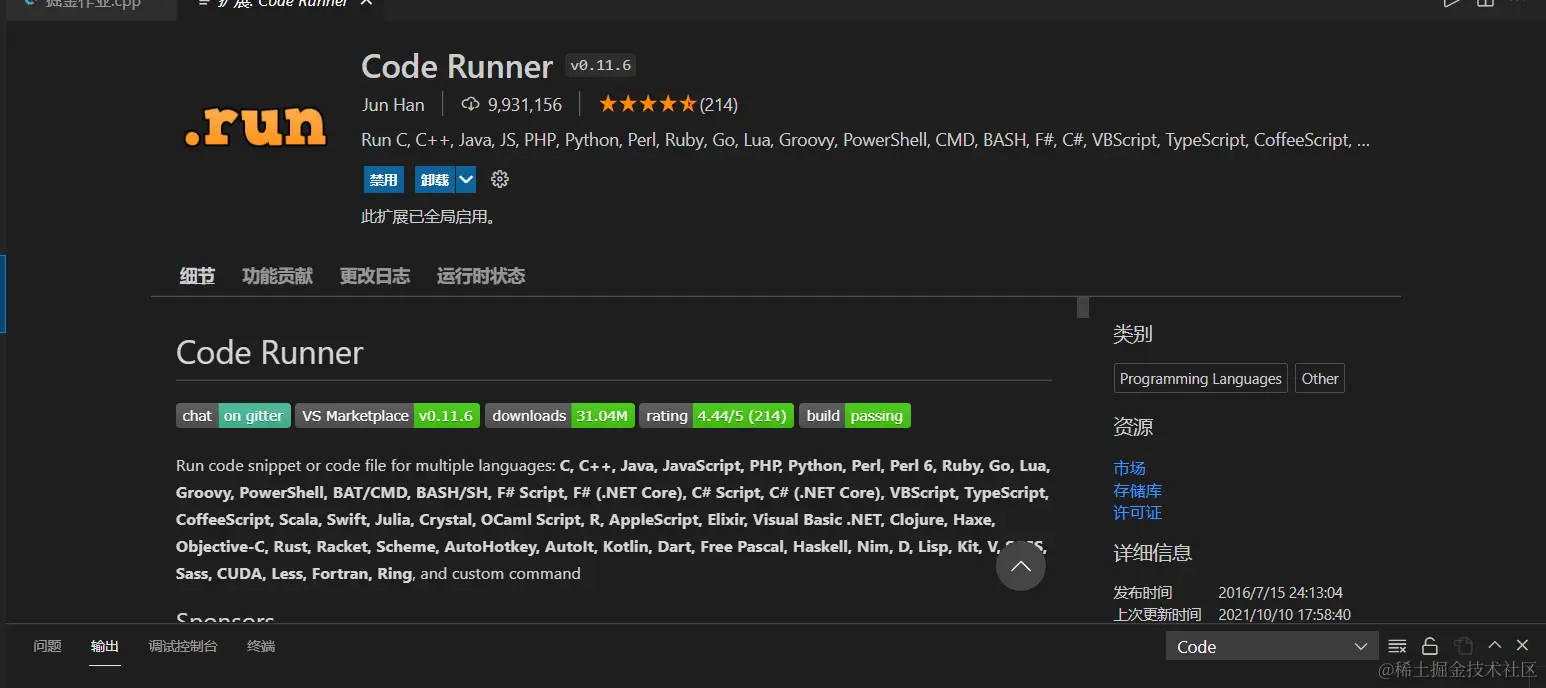Clear the output panel
Screen dimensions: 1546x688
tap(1398, 646)
